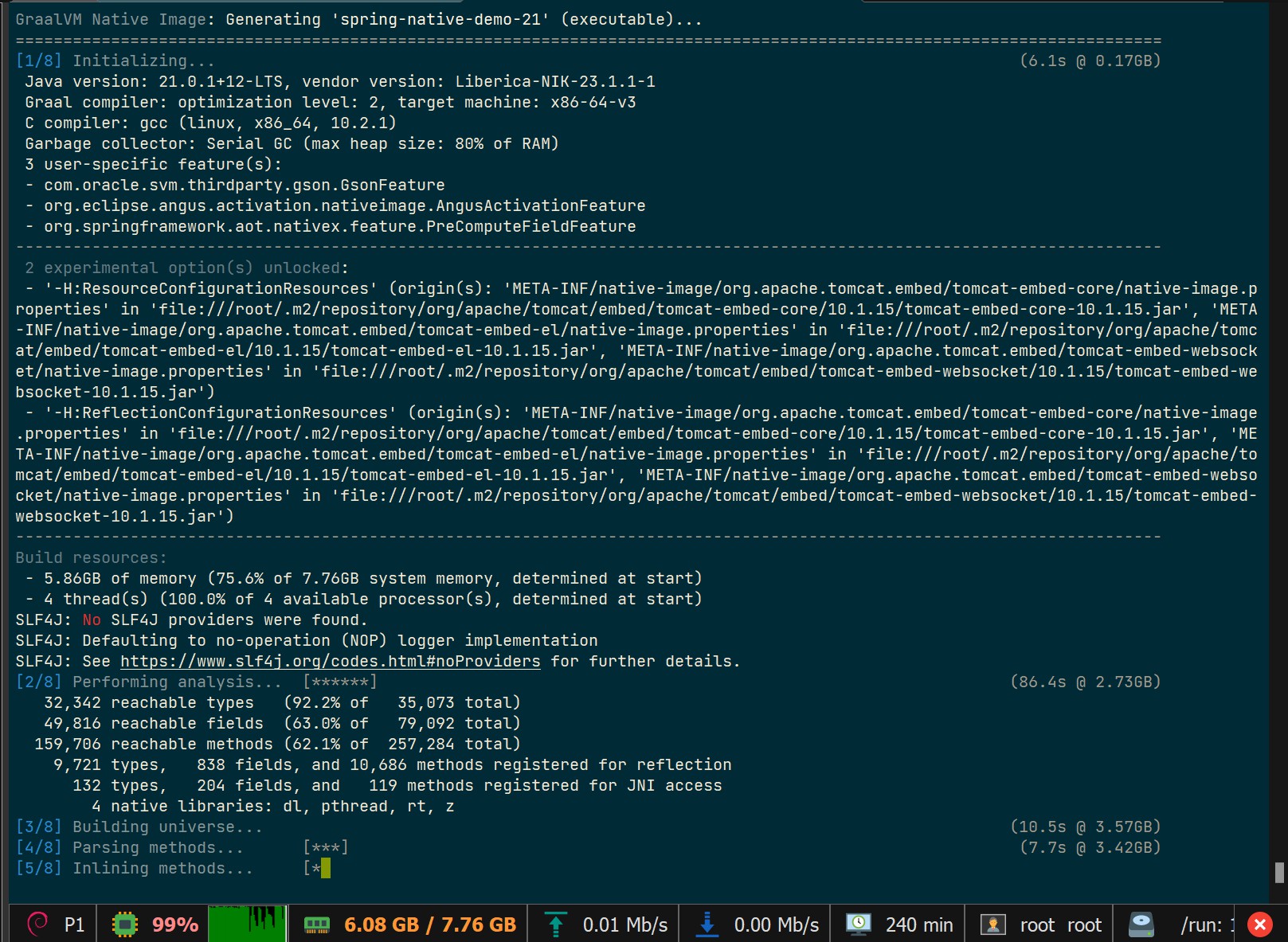Click the root root user label
1288x942 pixels.
(x=1061, y=924)
